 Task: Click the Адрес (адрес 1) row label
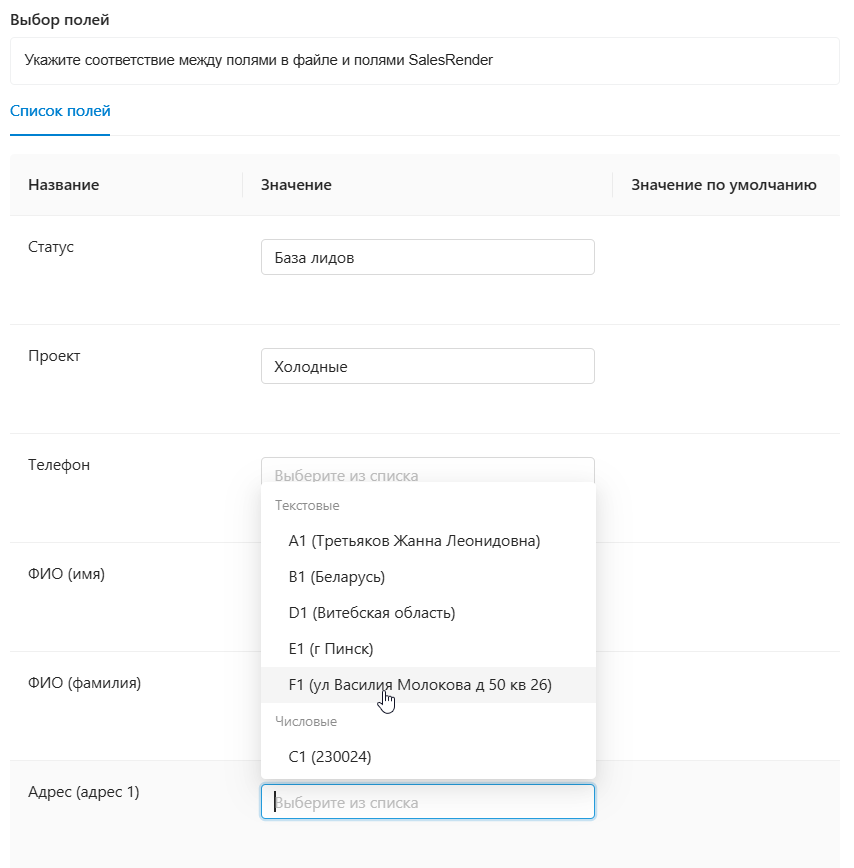[x=84, y=792]
